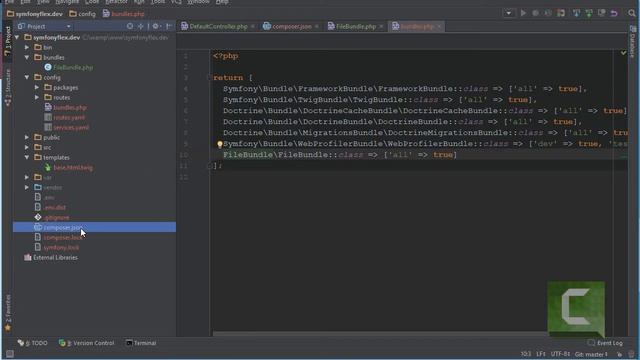The image size is (640, 360).
Task: Expand the var folder
Action: point(27,177)
